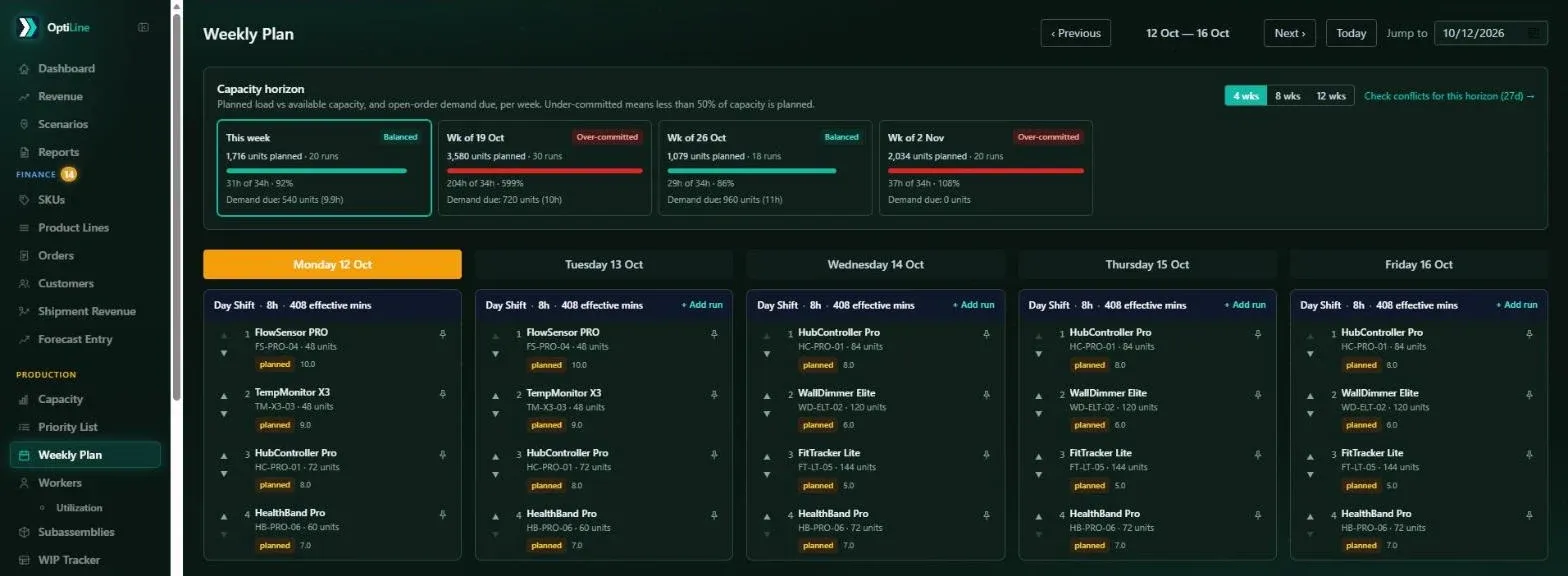Move Monday's FlowSensor PRO run down

pyautogui.click(x=224, y=353)
